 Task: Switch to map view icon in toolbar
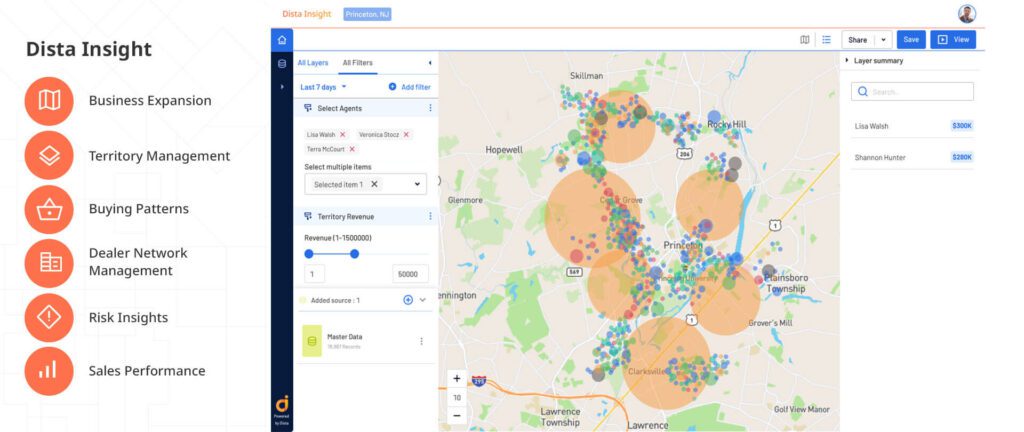point(805,40)
